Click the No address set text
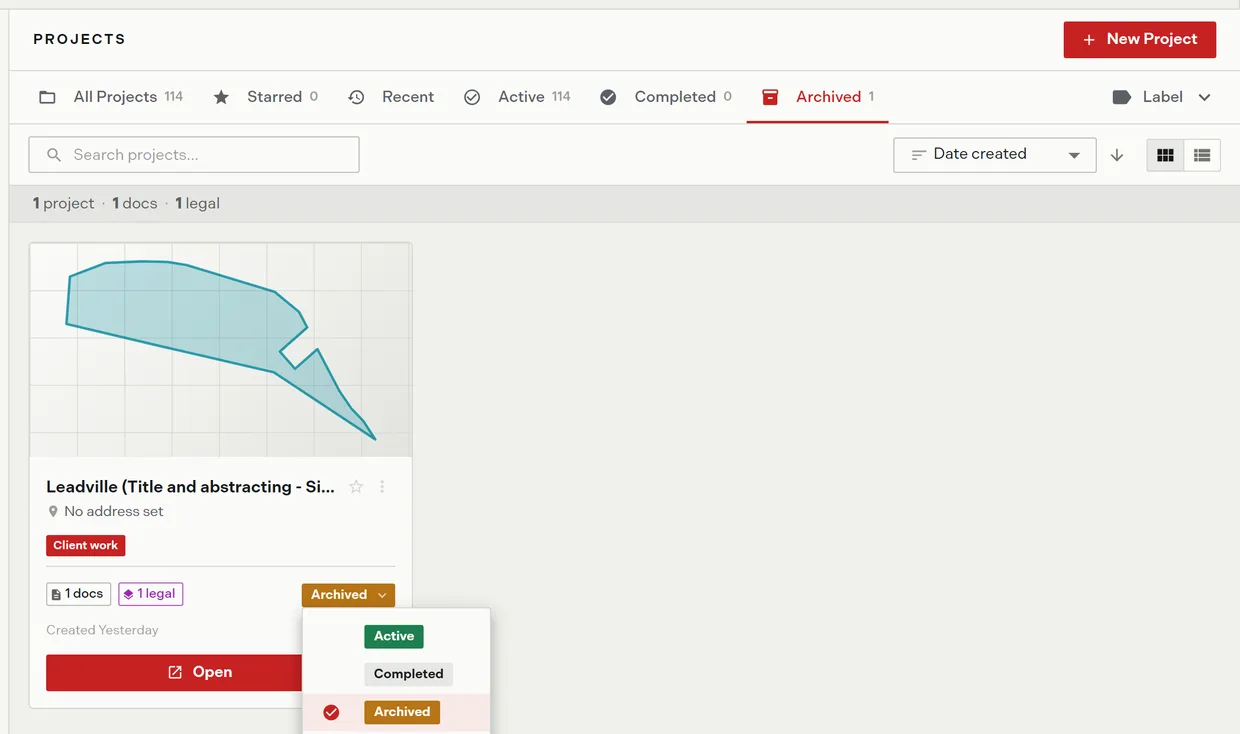The width and height of the screenshot is (1240, 734). [114, 512]
